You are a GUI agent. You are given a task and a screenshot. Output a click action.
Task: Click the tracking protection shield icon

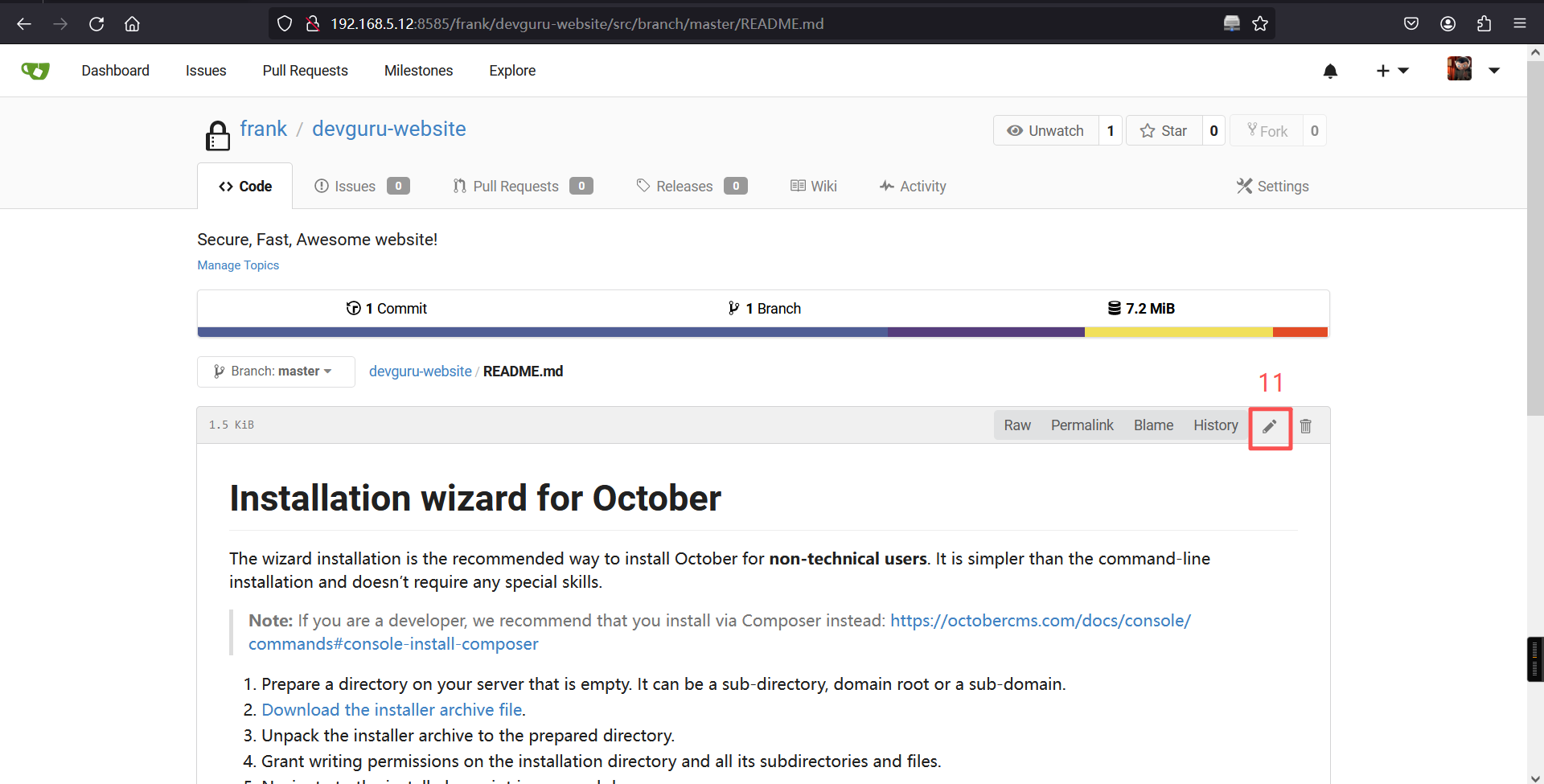(285, 23)
